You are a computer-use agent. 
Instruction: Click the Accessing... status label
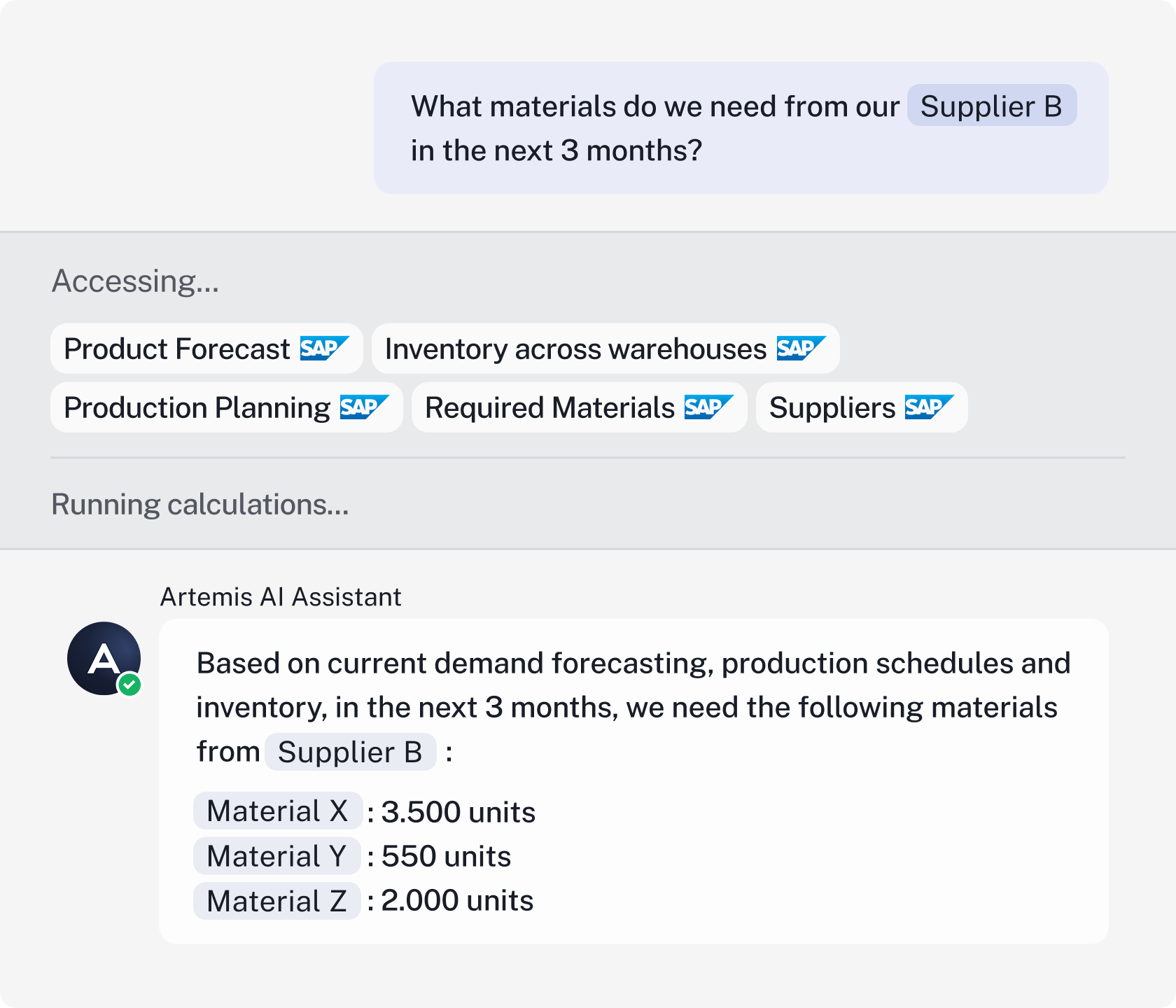[x=136, y=281]
